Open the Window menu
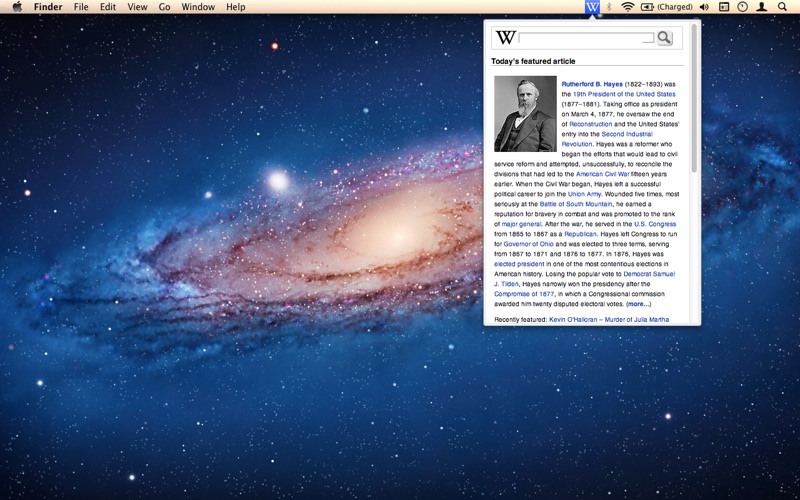The width and height of the screenshot is (800, 500). pos(198,7)
